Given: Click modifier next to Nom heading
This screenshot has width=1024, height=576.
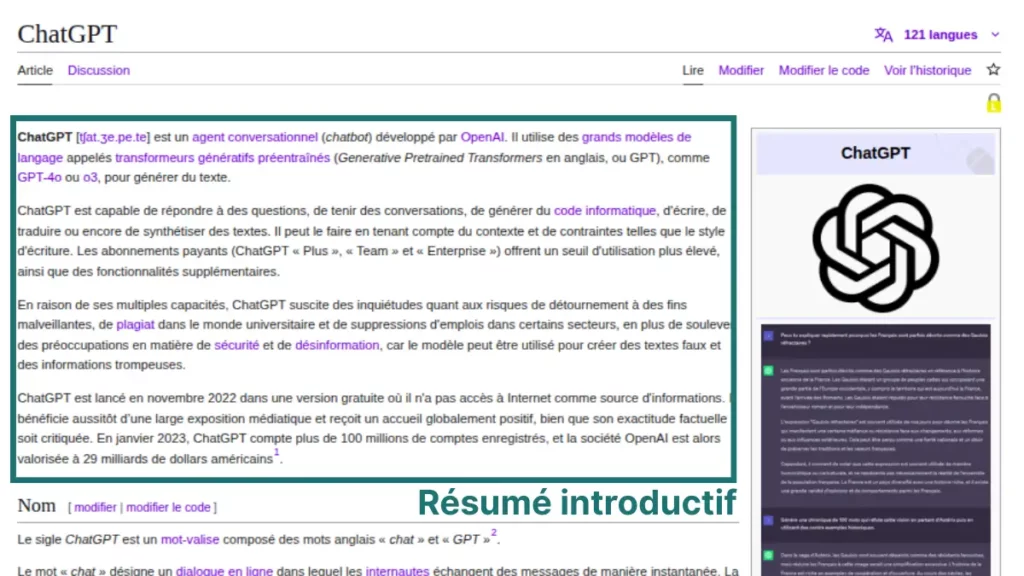Looking at the screenshot, I should click(95, 507).
